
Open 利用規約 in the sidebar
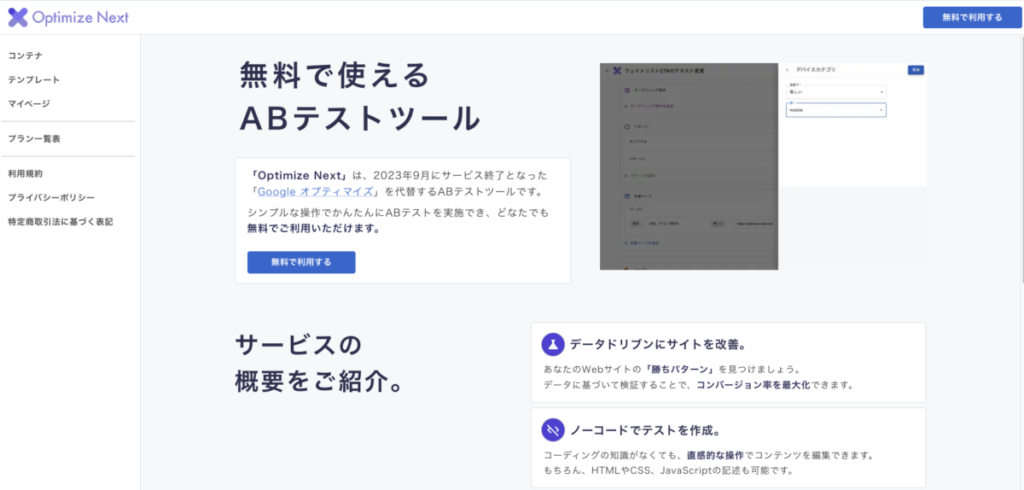coord(25,173)
